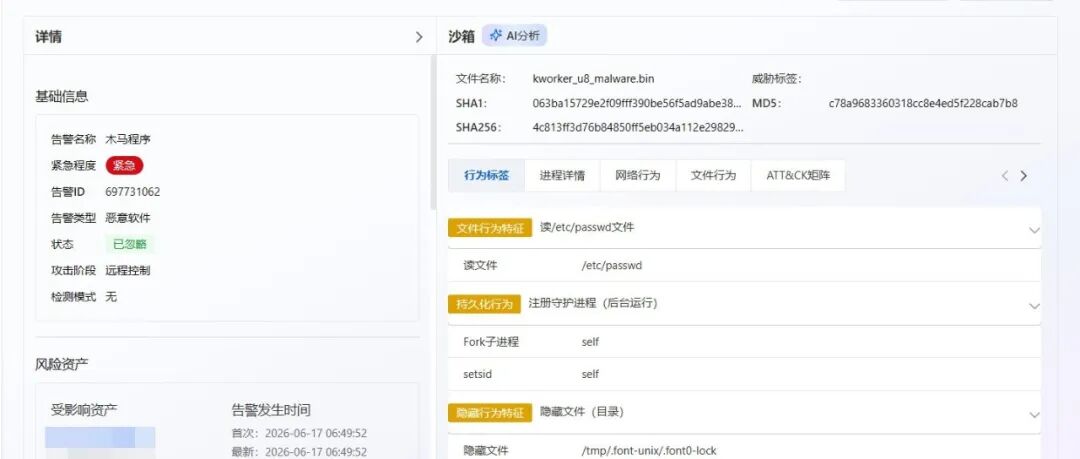Click the setsid row
Image resolution: width=1080 pixels, height=459 pixels.
click(x=744, y=374)
